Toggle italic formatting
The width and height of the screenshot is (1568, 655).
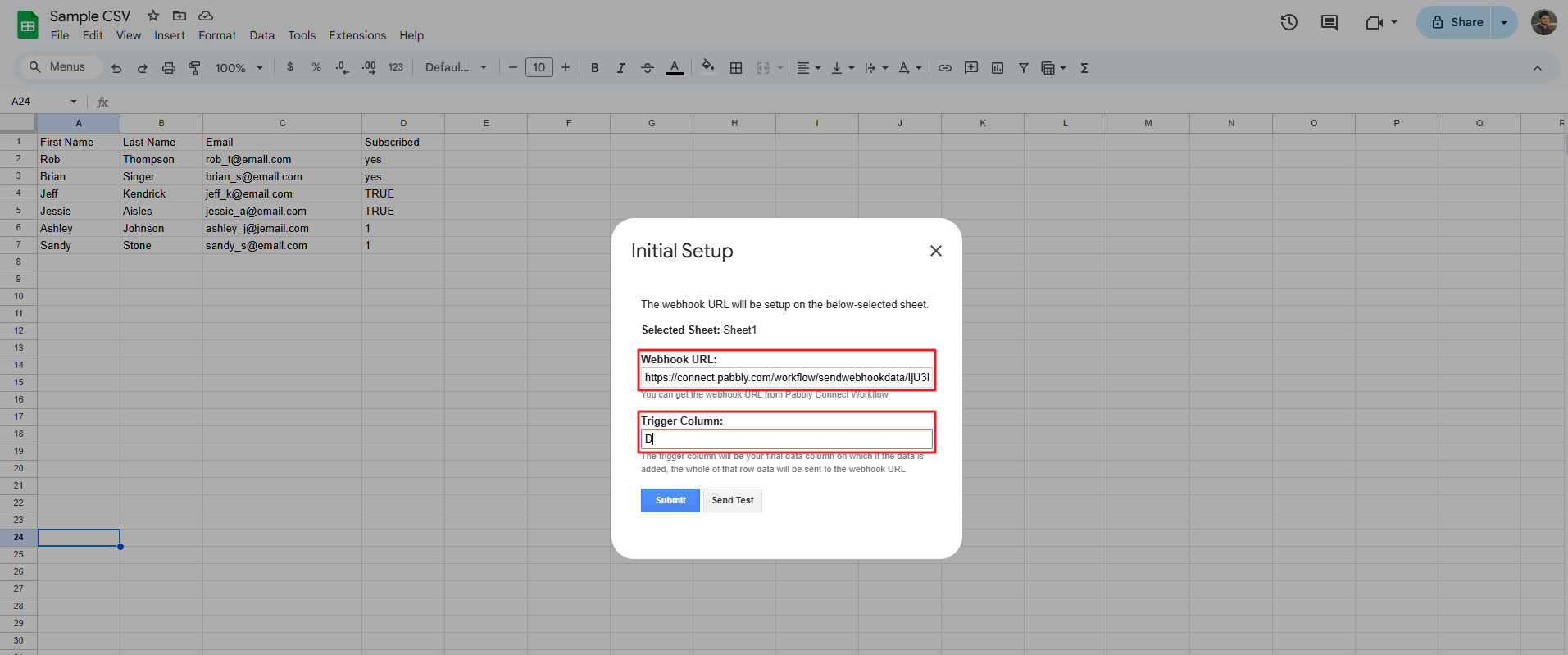coord(620,68)
